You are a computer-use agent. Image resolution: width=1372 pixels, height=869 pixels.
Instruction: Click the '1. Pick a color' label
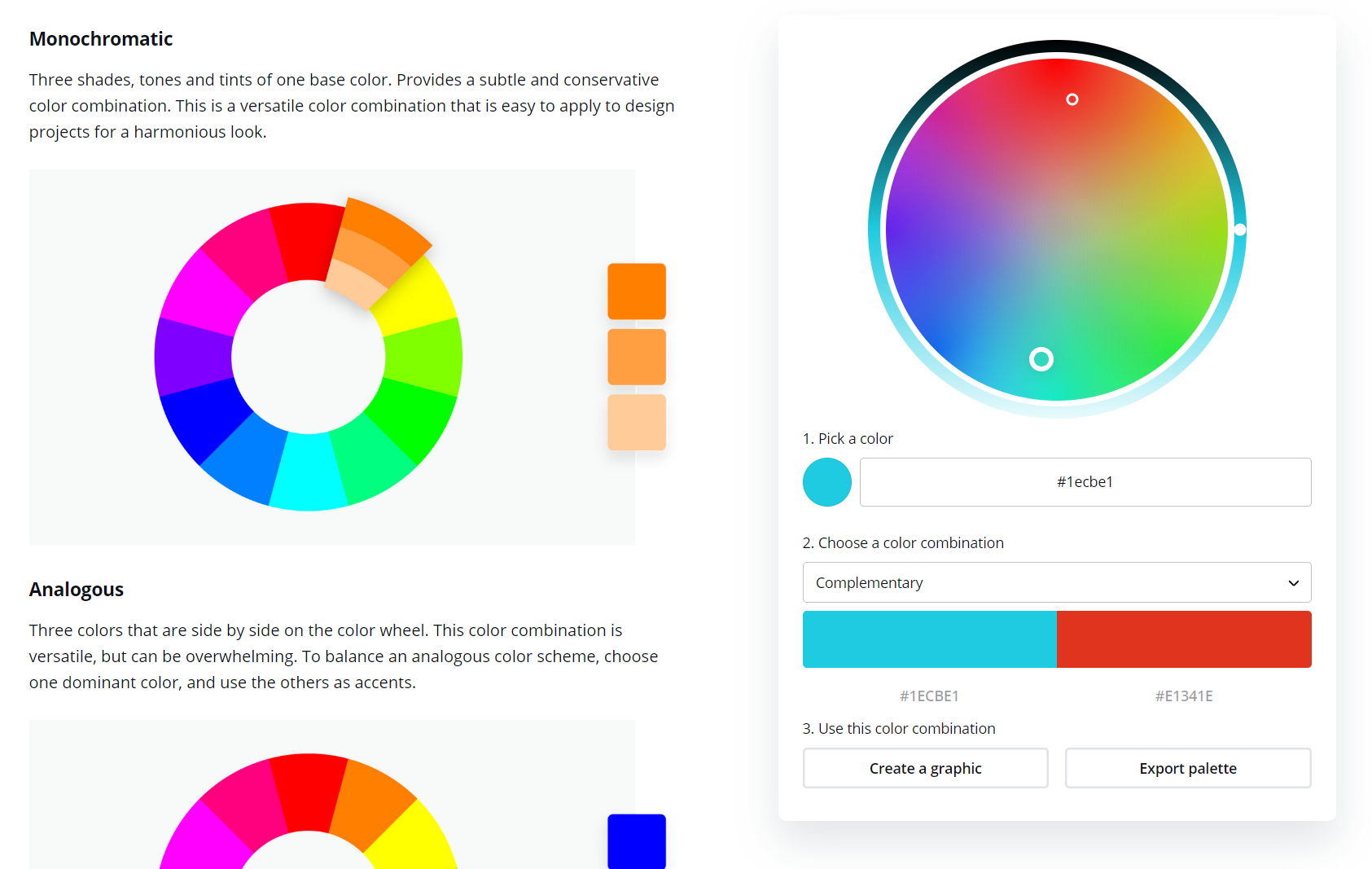(x=848, y=439)
